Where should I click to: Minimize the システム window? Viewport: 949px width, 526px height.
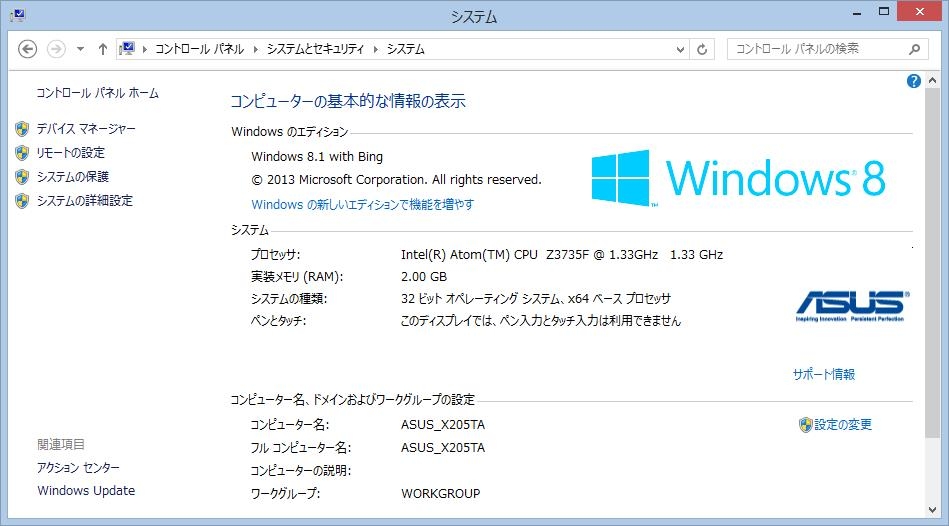[x=857, y=12]
